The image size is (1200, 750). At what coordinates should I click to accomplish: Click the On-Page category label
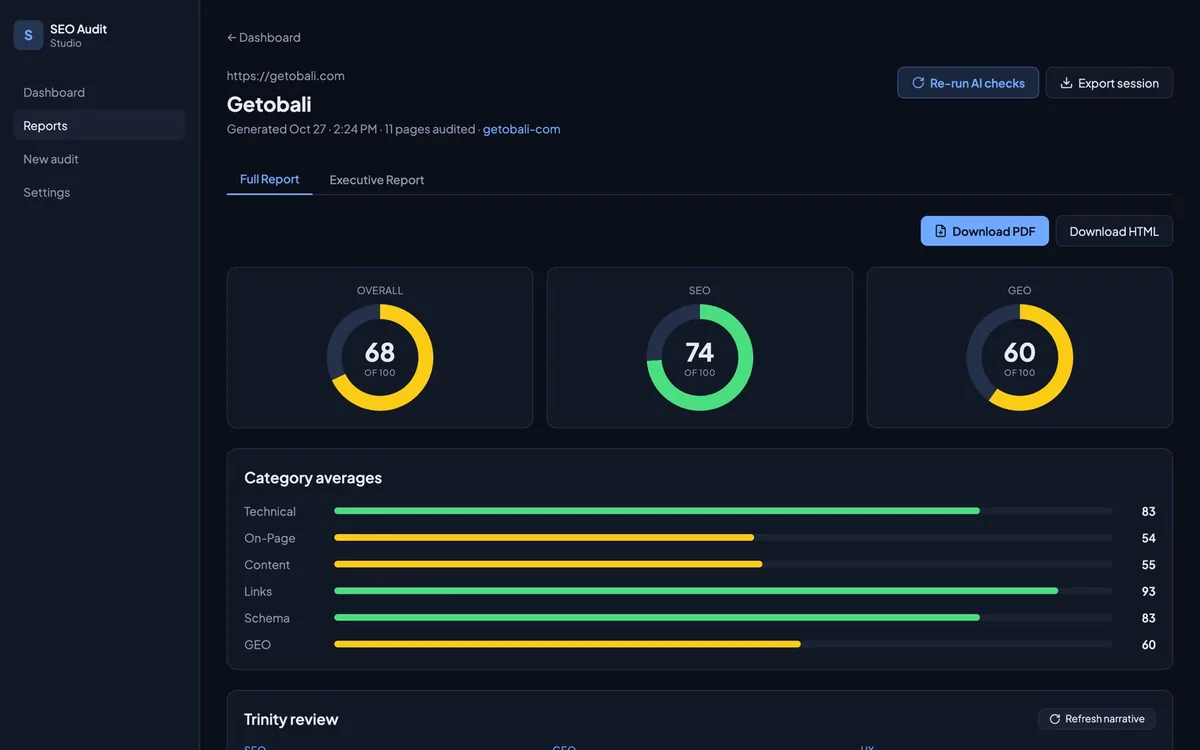[270, 538]
